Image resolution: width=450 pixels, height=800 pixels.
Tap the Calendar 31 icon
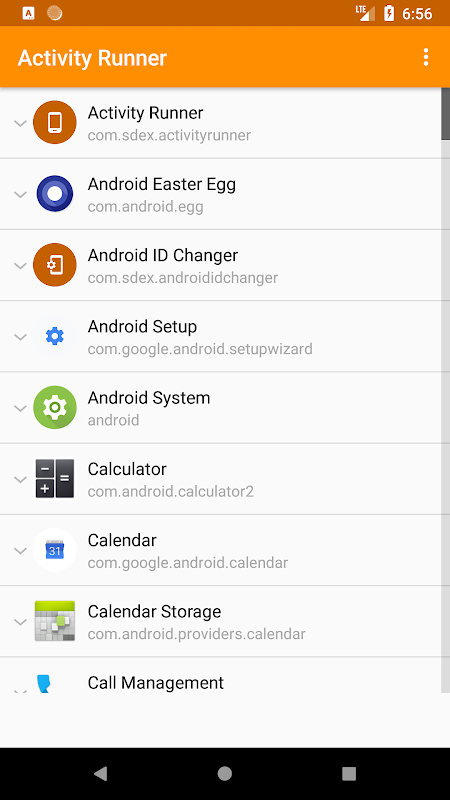[x=55, y=550]
